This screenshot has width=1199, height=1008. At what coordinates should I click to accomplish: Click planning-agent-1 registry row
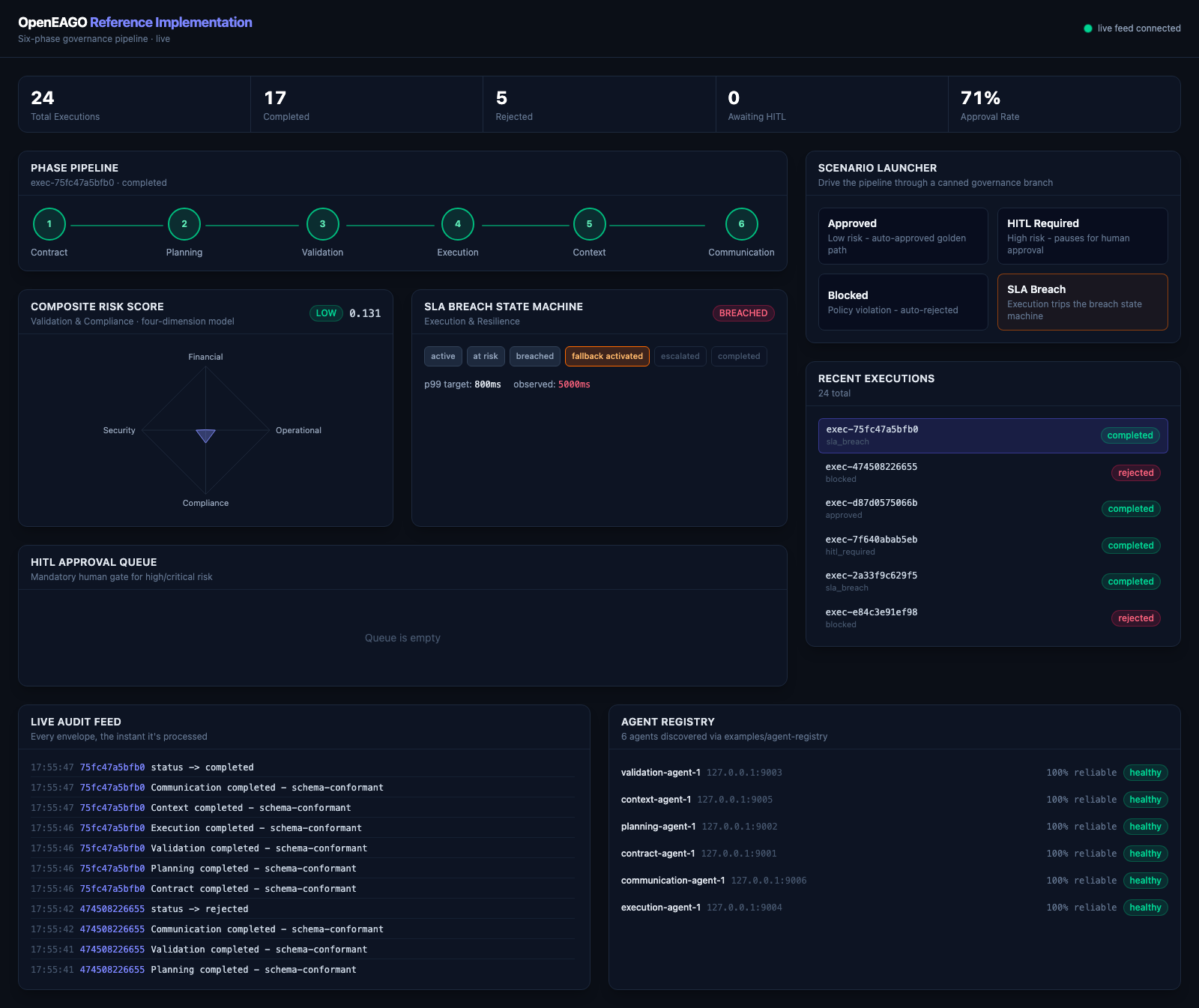[x=895, y=827]
